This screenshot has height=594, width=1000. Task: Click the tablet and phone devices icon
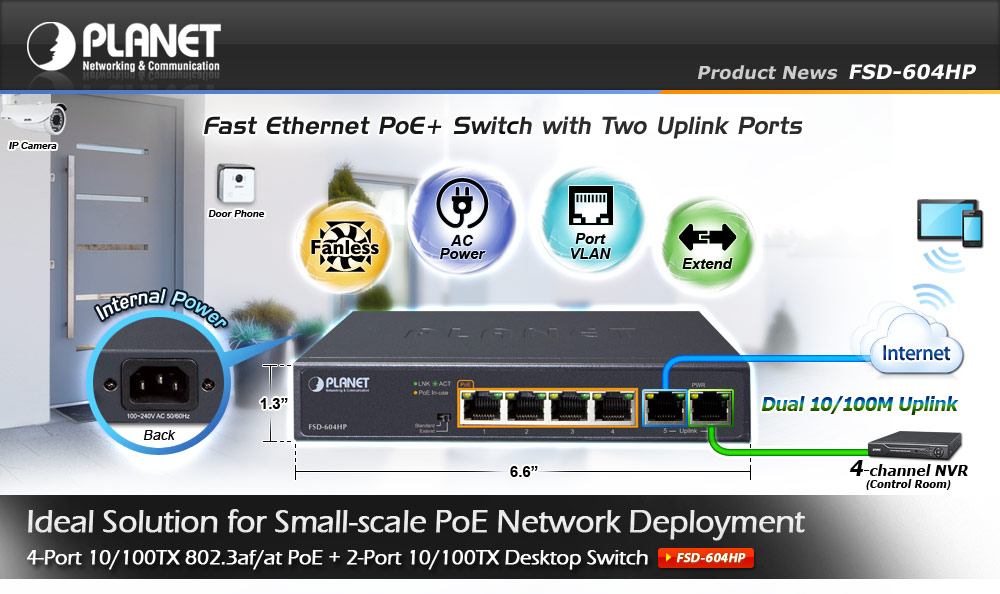point(950,223)
